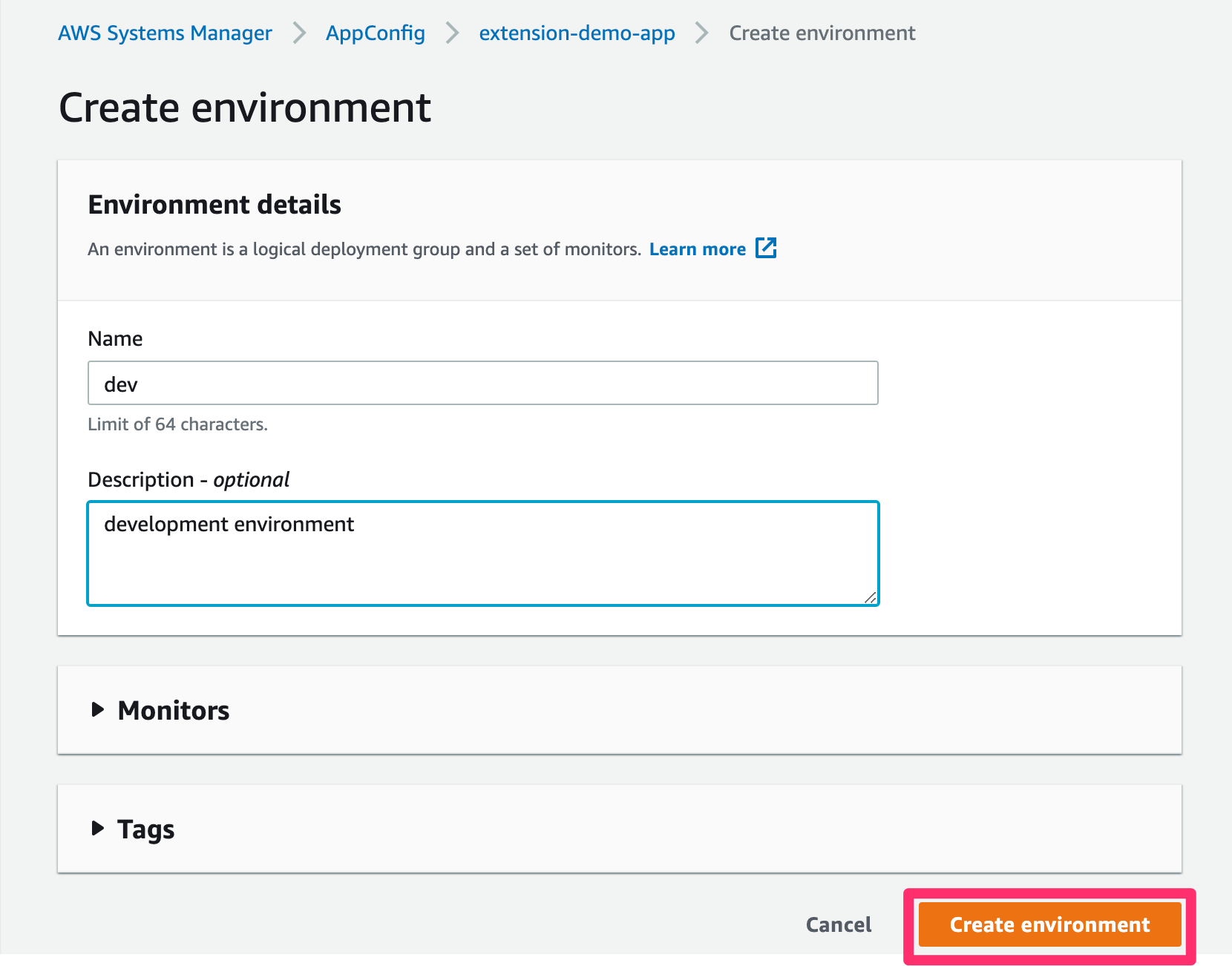This screenshot has height=966, width=1232.
Task: Open the AppConfig breadcrumb link
Action: tap(376, 33)
